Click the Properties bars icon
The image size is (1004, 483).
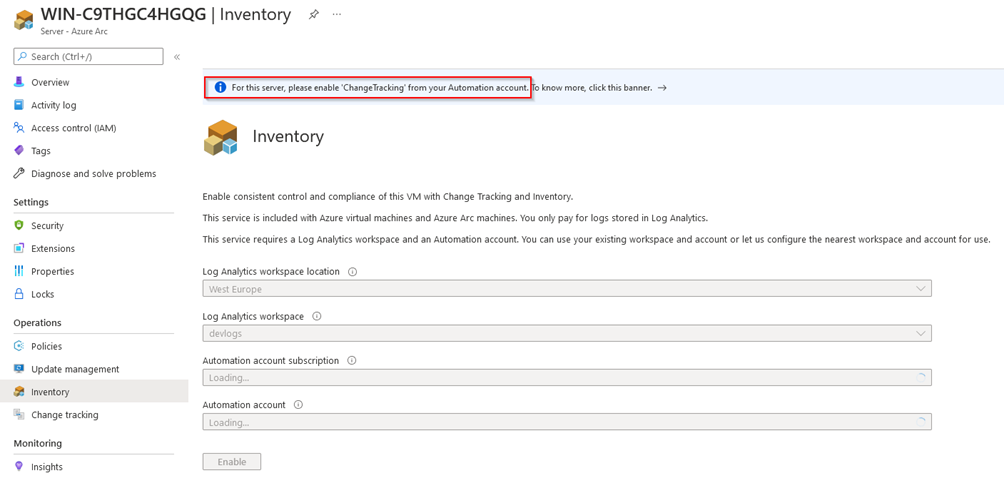[x=19, y=272]
